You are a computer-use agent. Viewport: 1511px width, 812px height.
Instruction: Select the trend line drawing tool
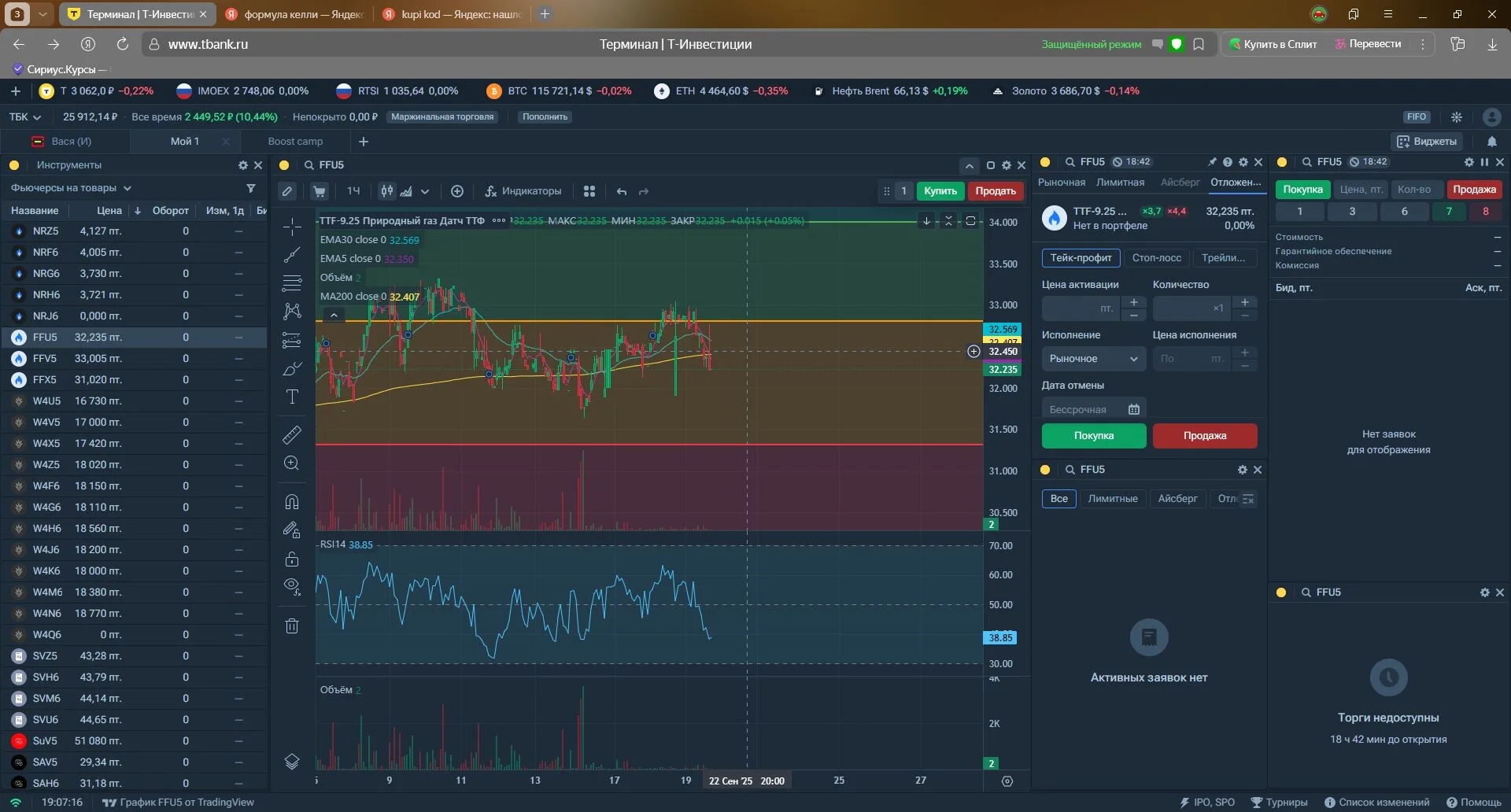292,254
